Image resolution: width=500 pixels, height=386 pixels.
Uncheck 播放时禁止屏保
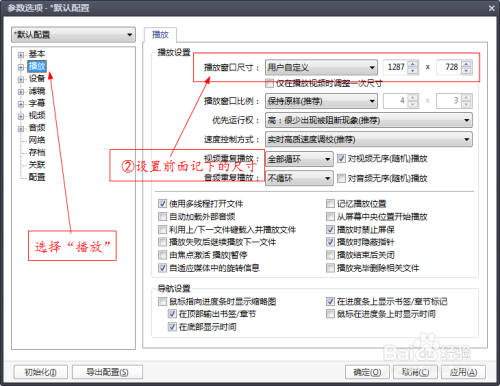[x=330, y=230]
